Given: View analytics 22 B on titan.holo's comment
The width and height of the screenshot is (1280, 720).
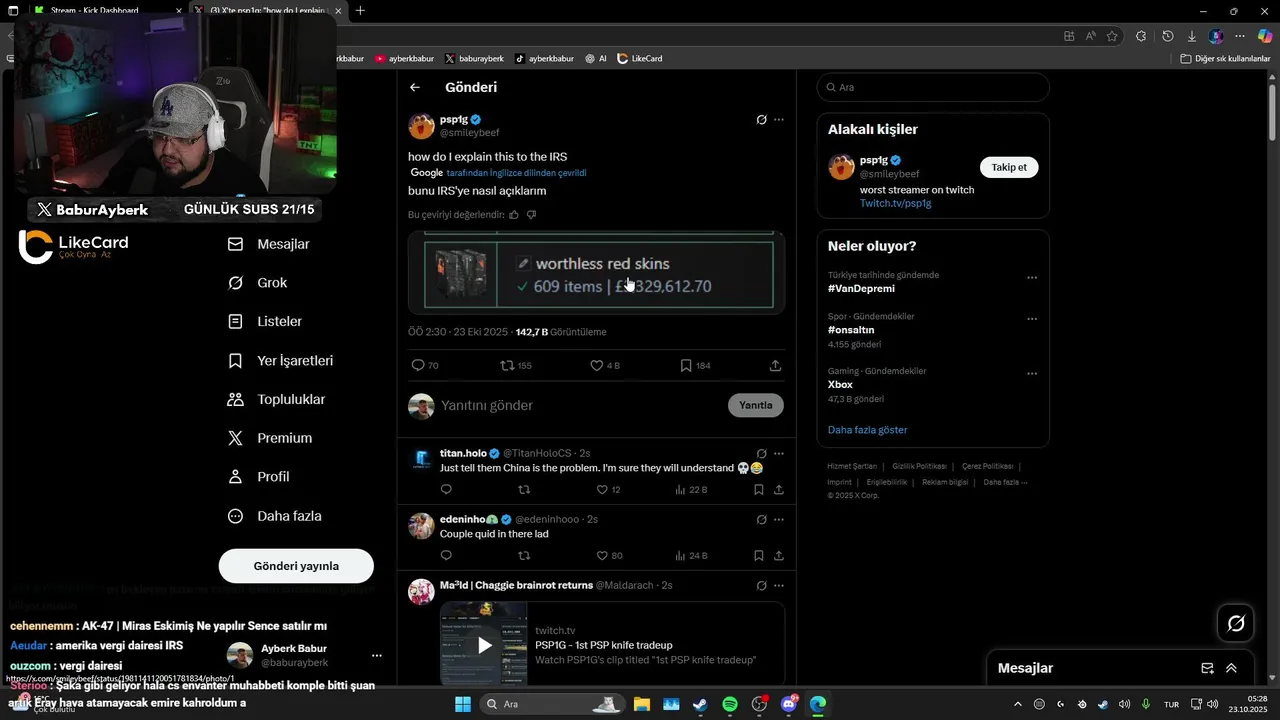Looking at the screenshot, I should point(691,490).
